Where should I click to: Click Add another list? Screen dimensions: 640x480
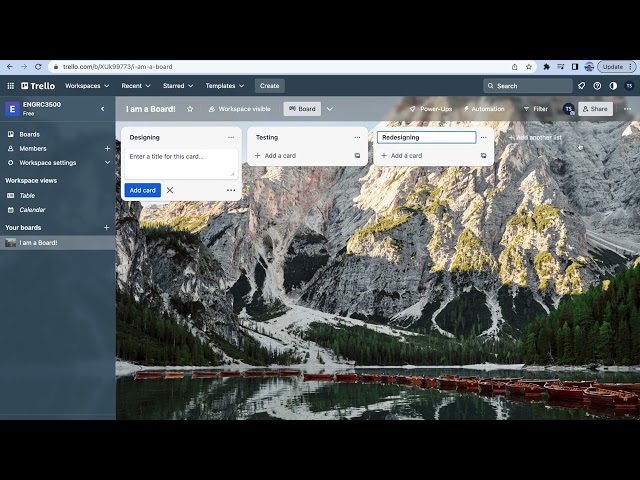pos(535,138)
